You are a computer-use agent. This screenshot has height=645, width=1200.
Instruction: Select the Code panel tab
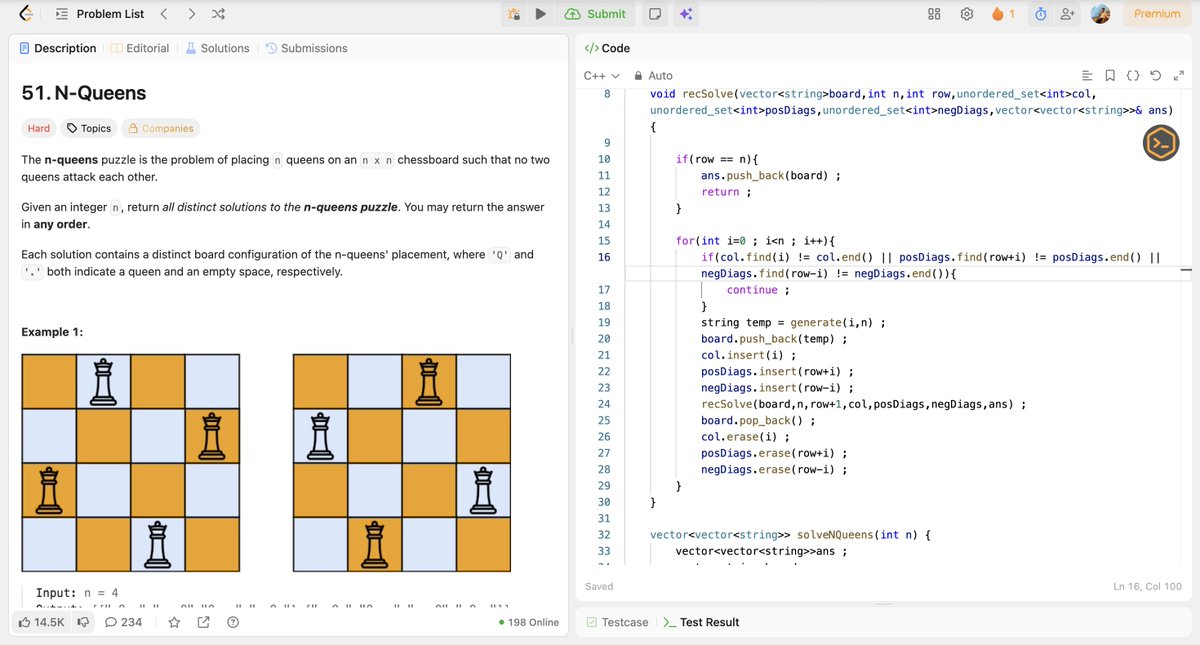[x=607, y=48]
